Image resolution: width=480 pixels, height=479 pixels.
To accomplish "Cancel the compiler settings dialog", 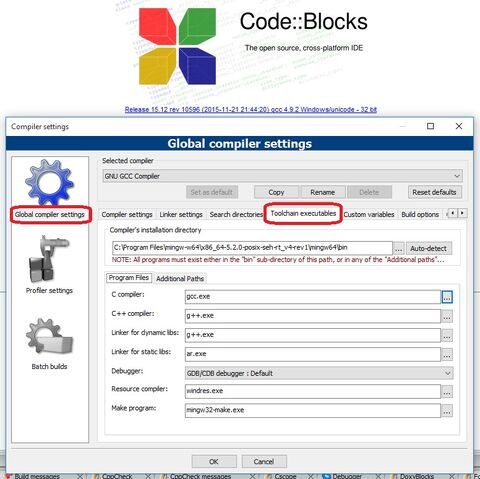I will pyautogui.click(x=264, y=462).
